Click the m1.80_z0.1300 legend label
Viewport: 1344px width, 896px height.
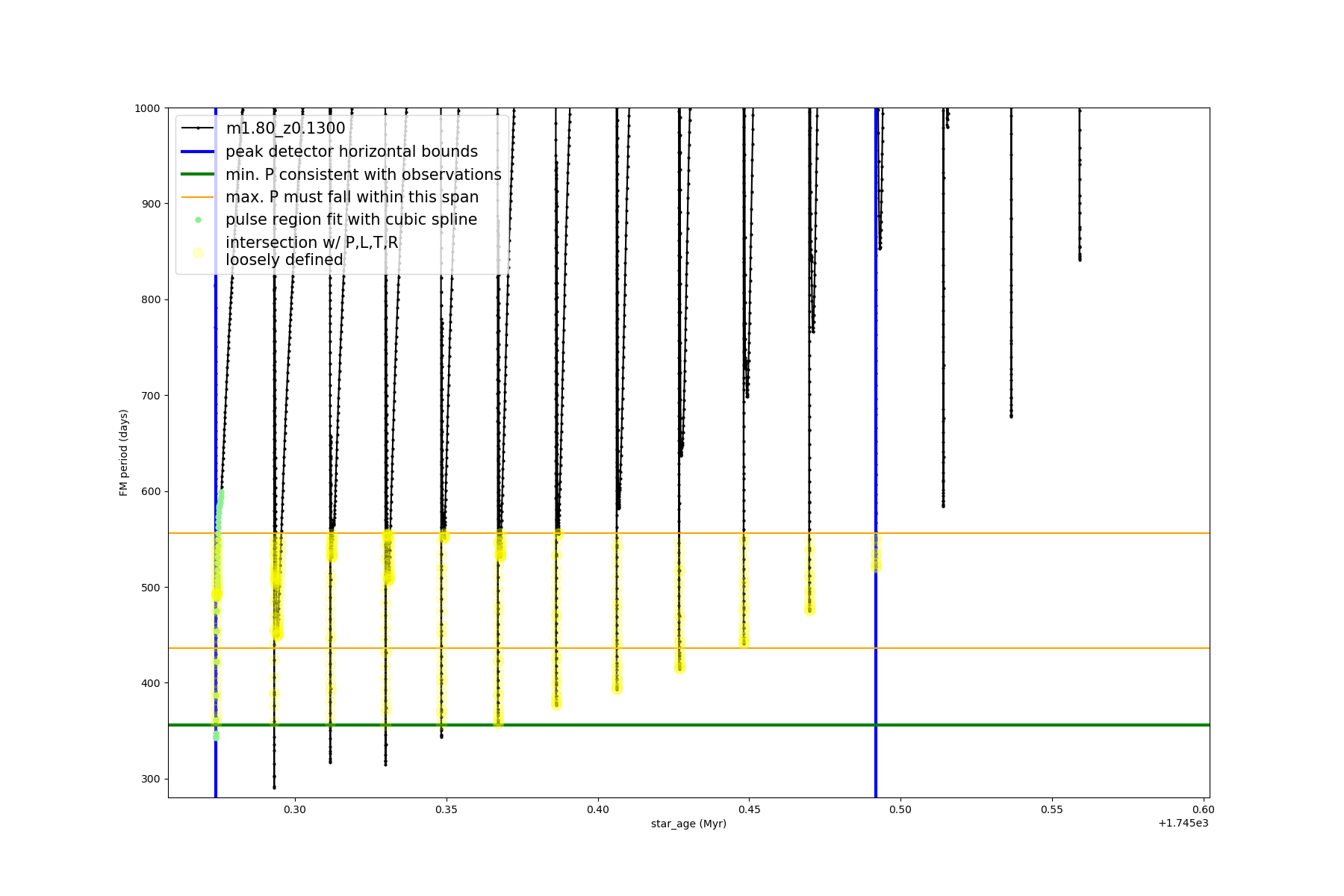coord(285,128)
